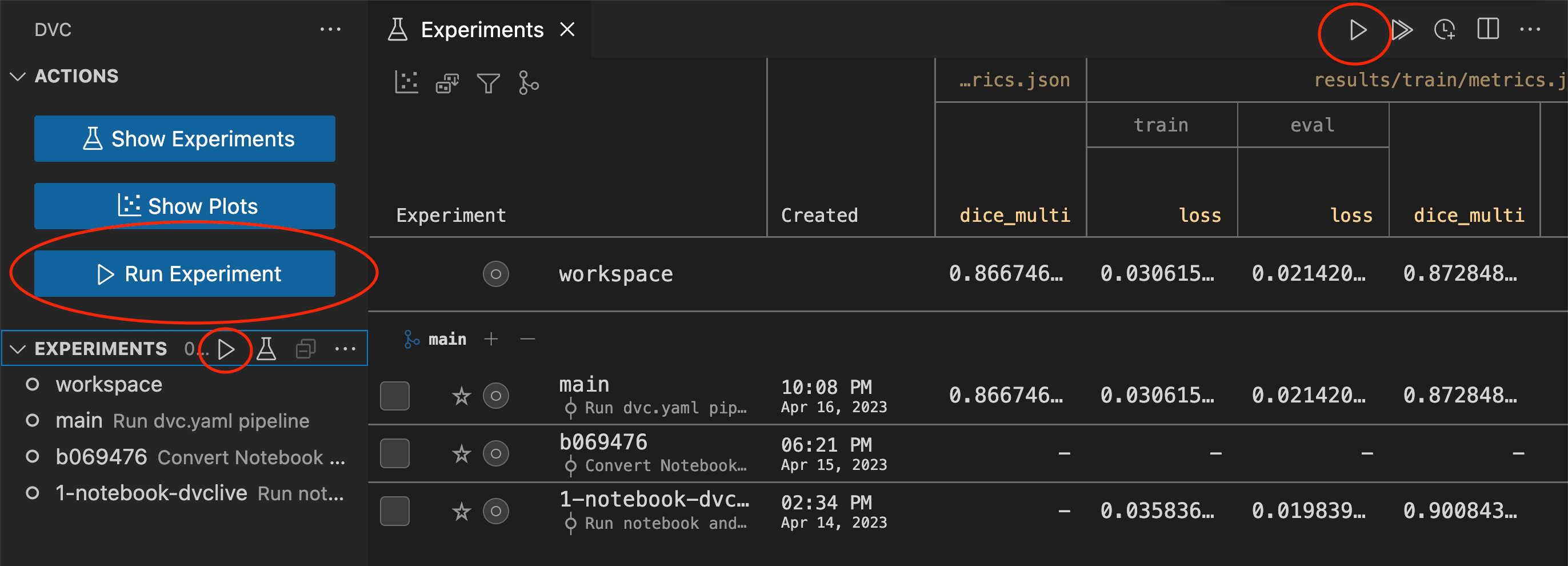This screenshot has width=1568, height=566.
Task: Collapse the ACTIONS section
Action: [18, 76]
